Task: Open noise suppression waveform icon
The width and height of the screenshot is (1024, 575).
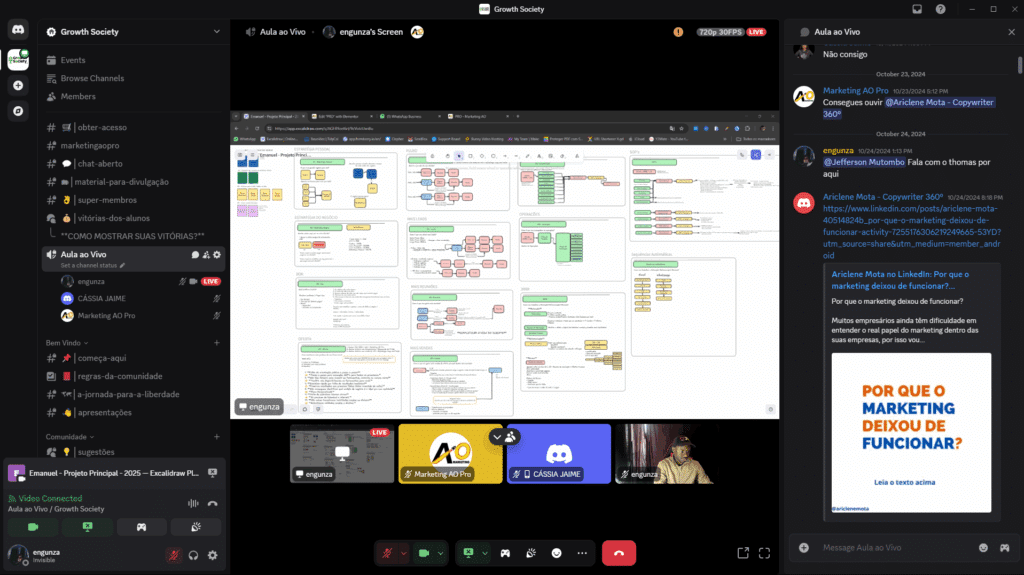Action: click(x=193, y=504)
